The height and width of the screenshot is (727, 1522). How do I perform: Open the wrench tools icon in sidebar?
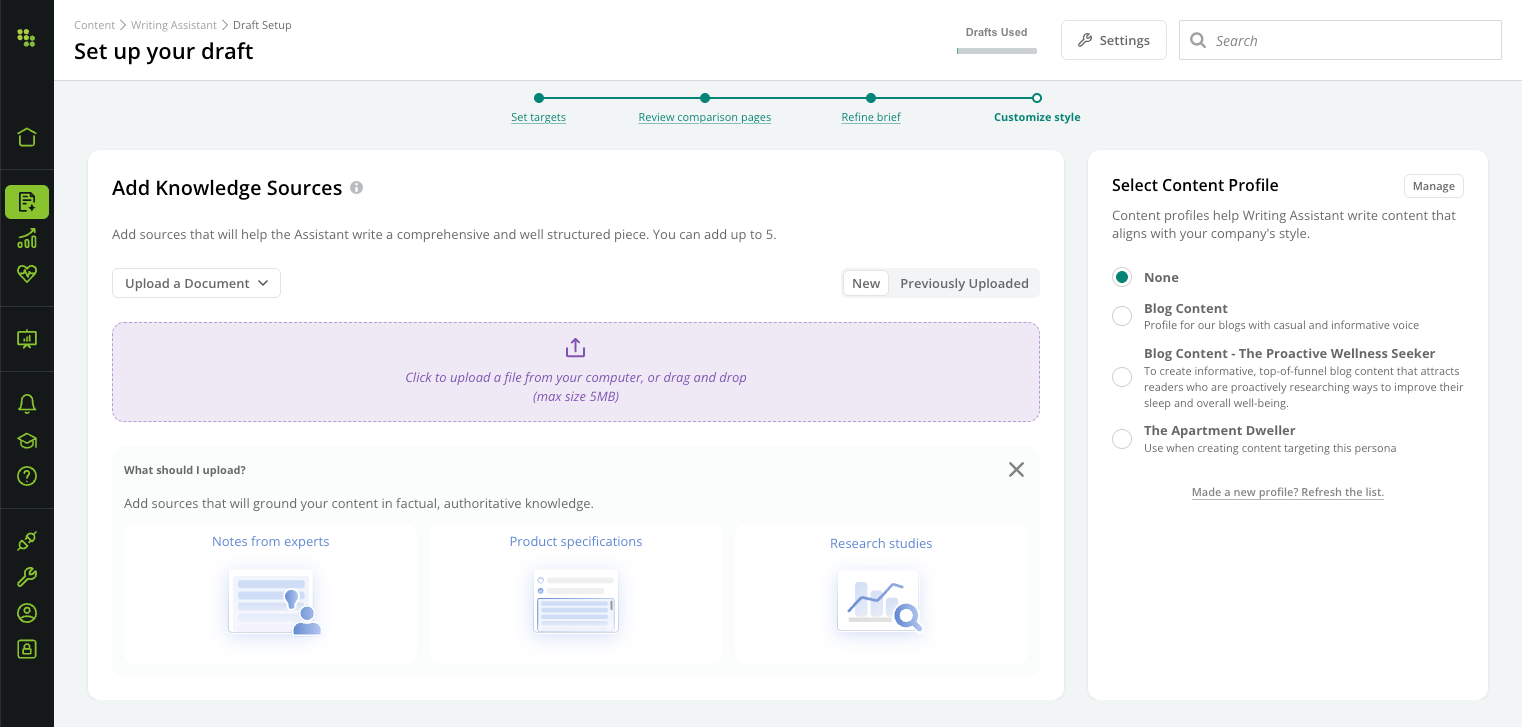click(27, 577)
